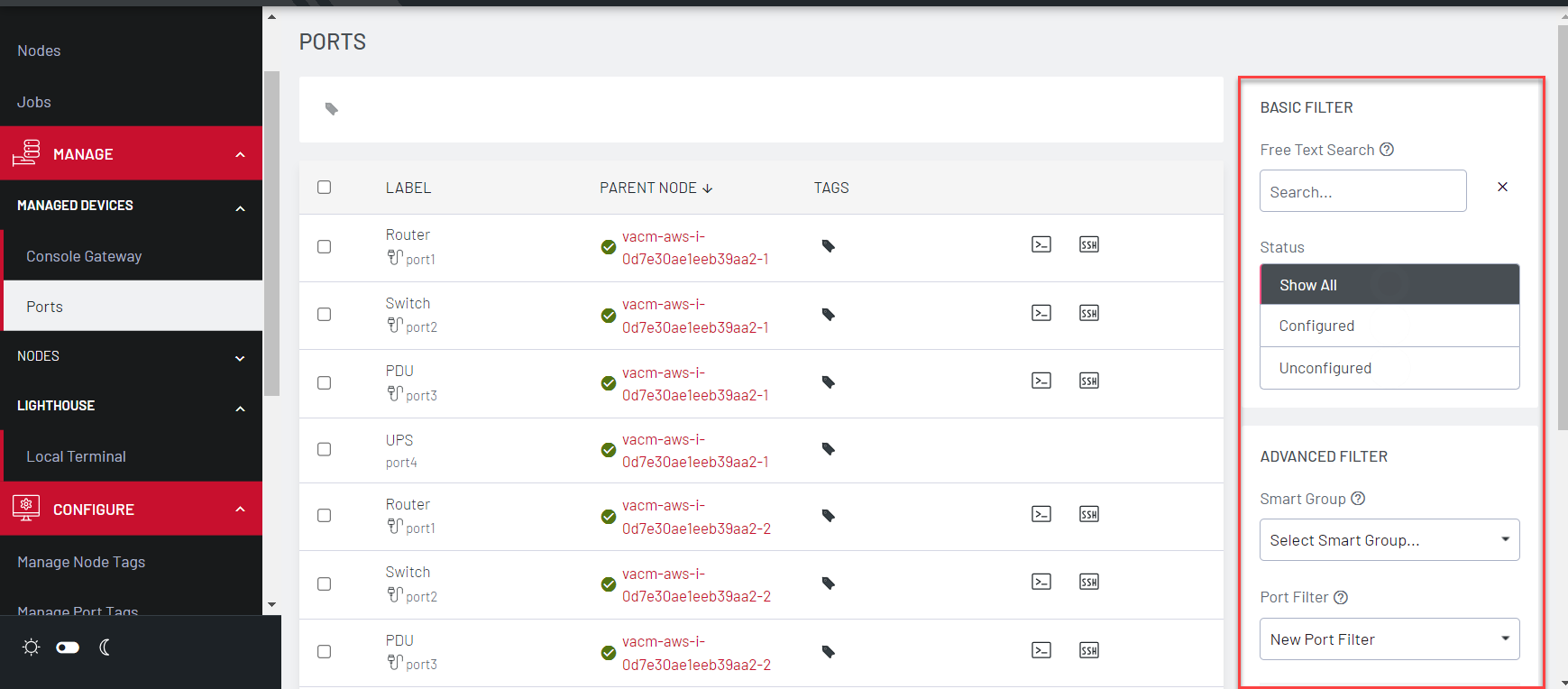Click the tag icon for Switch port2 node -2

coord(829,583)
